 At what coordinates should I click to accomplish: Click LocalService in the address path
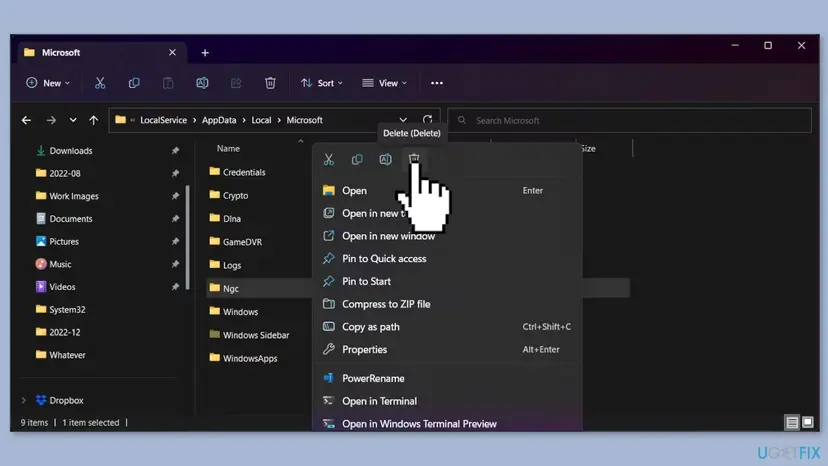coord(163,120)
